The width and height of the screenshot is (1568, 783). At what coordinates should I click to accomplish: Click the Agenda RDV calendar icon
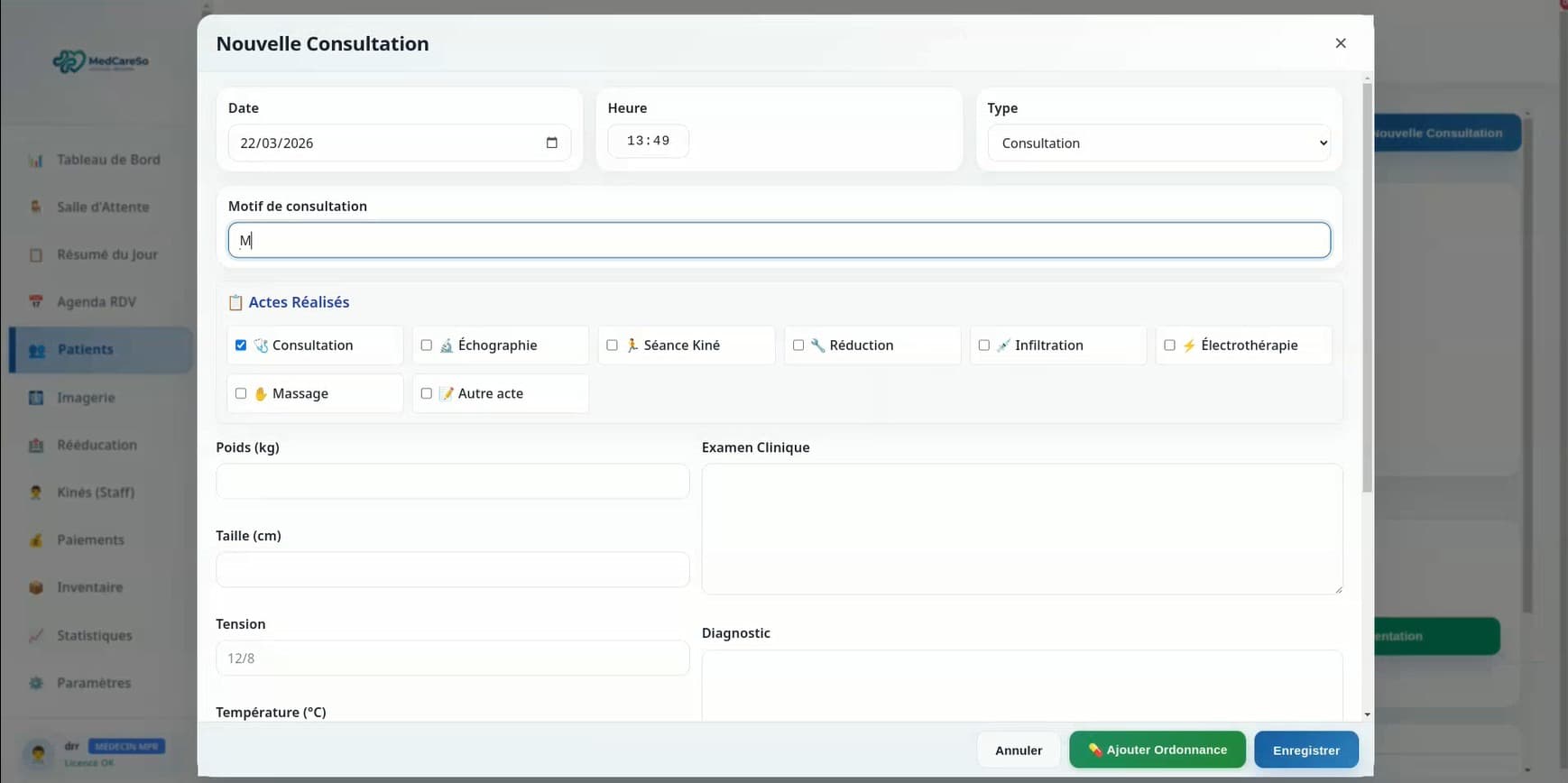pos(36,301)
